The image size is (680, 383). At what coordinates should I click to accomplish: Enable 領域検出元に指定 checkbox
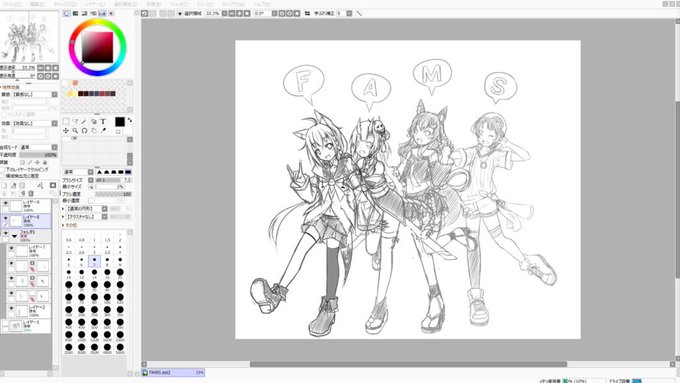pos(3,176)
